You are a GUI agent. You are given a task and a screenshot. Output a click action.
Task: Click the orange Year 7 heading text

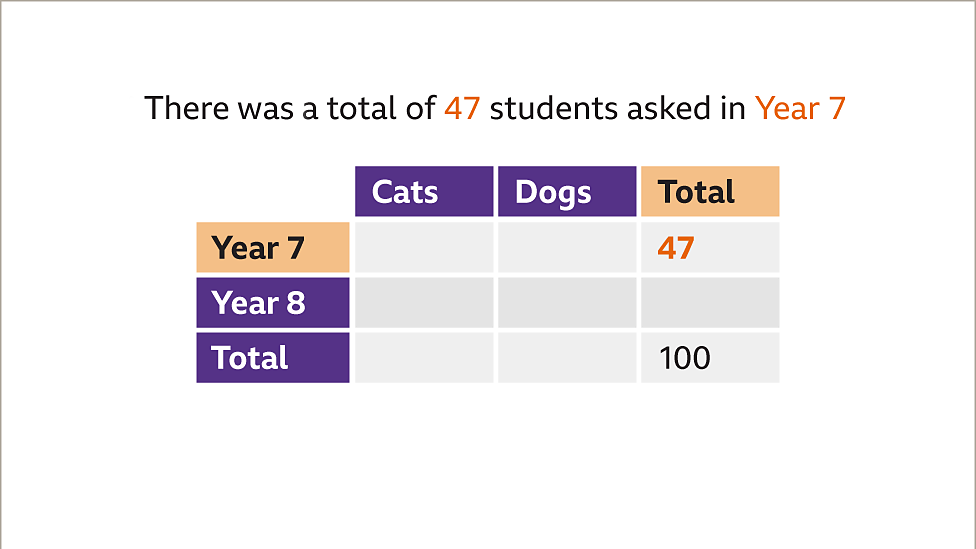click(800, 108)
